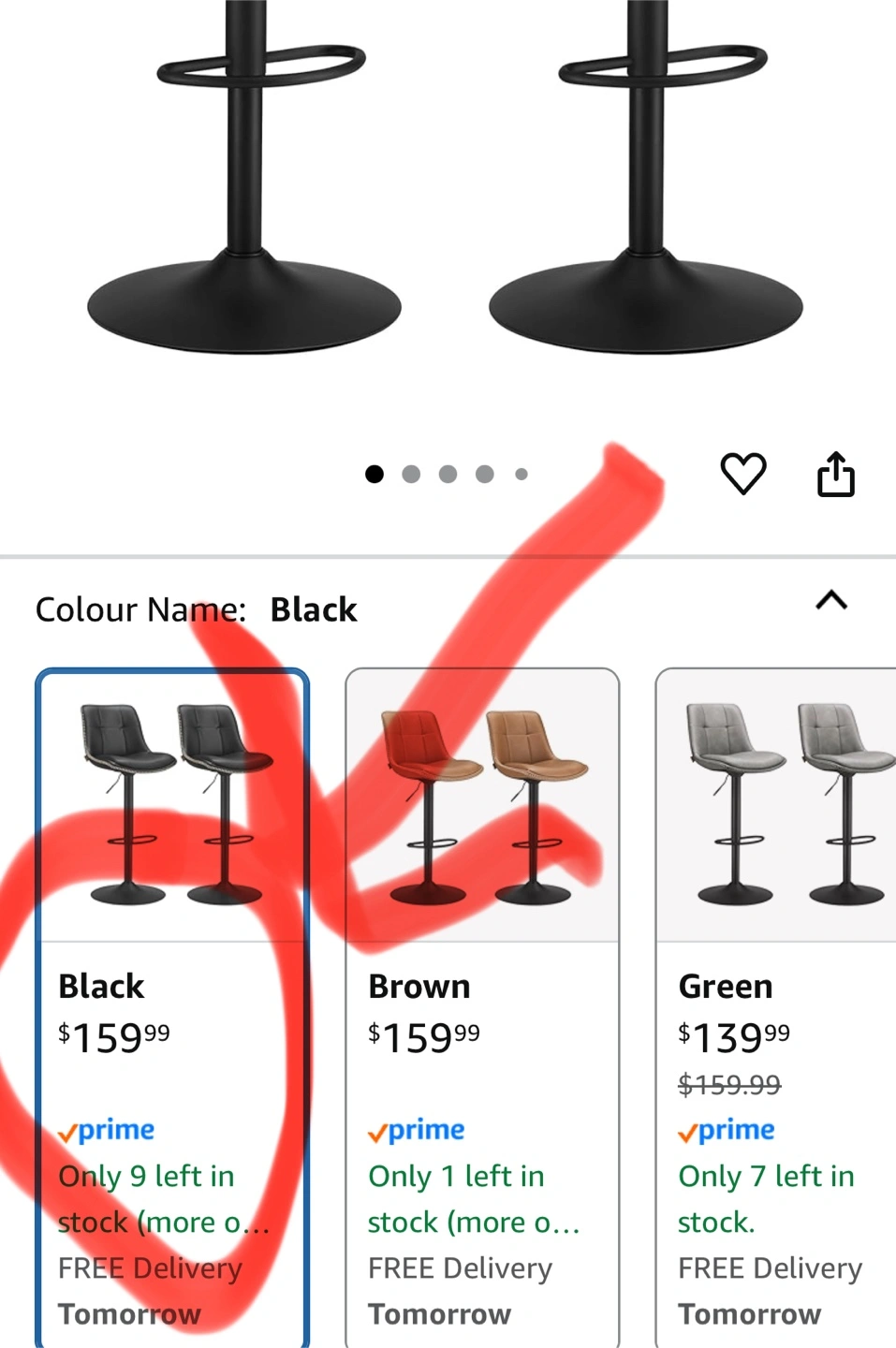This screenshot has width=896, height=1348.
Task: Tap the black bar stools thumbnail
Action: pos(172,805)
